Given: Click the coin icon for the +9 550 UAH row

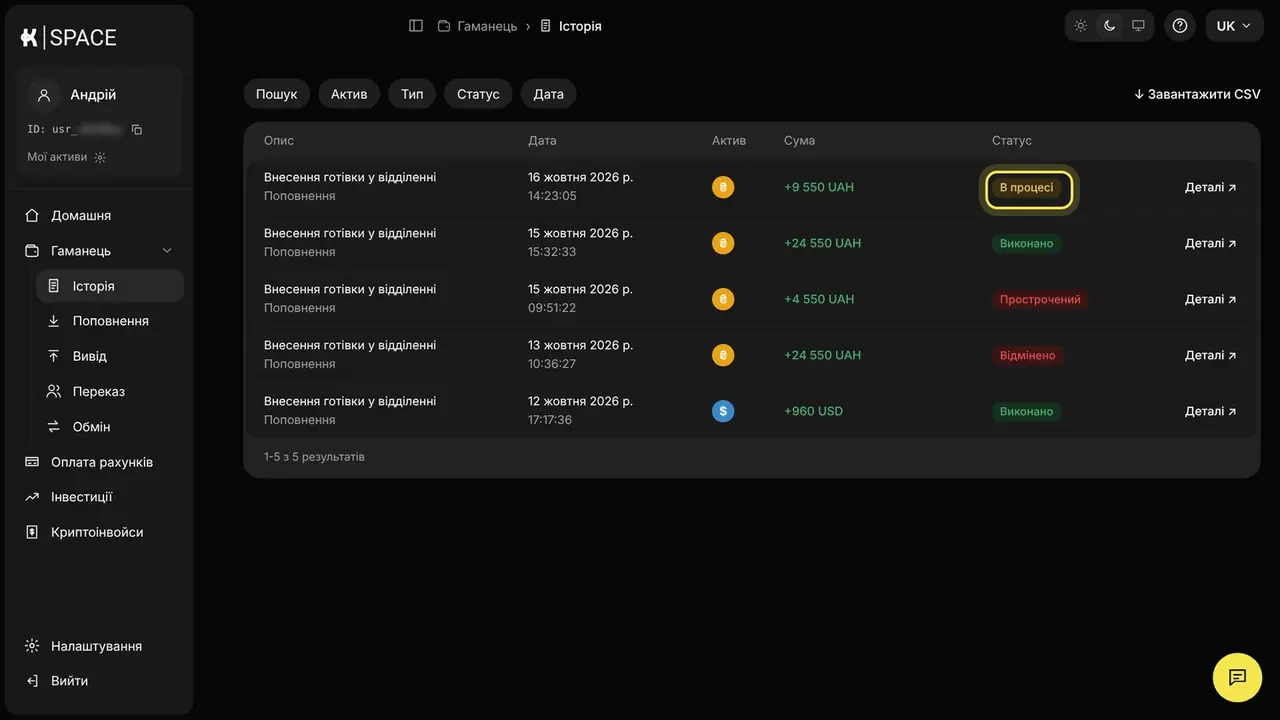Looking at the screenshot, I should pyautogui.click(x=723, y=187).
